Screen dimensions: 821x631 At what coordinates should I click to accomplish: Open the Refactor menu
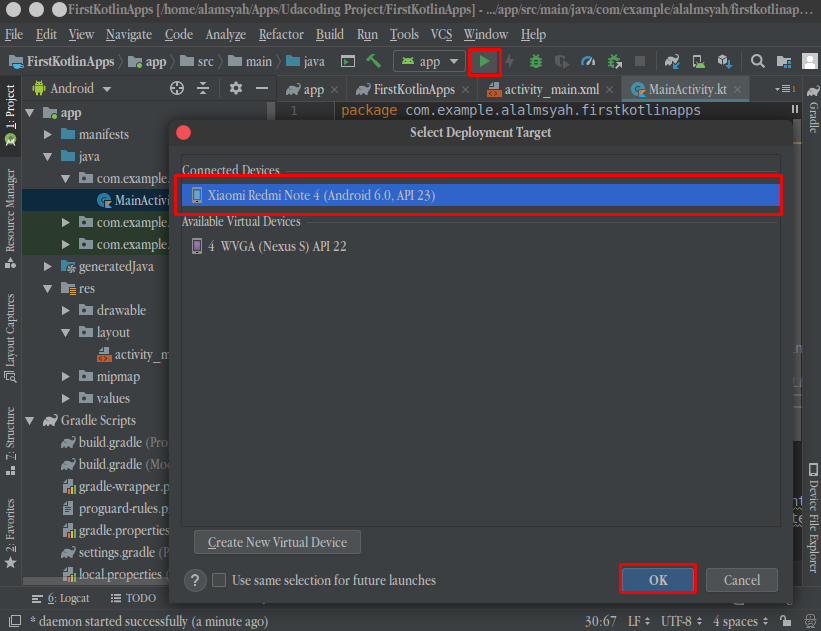click(x=281, y=35)
